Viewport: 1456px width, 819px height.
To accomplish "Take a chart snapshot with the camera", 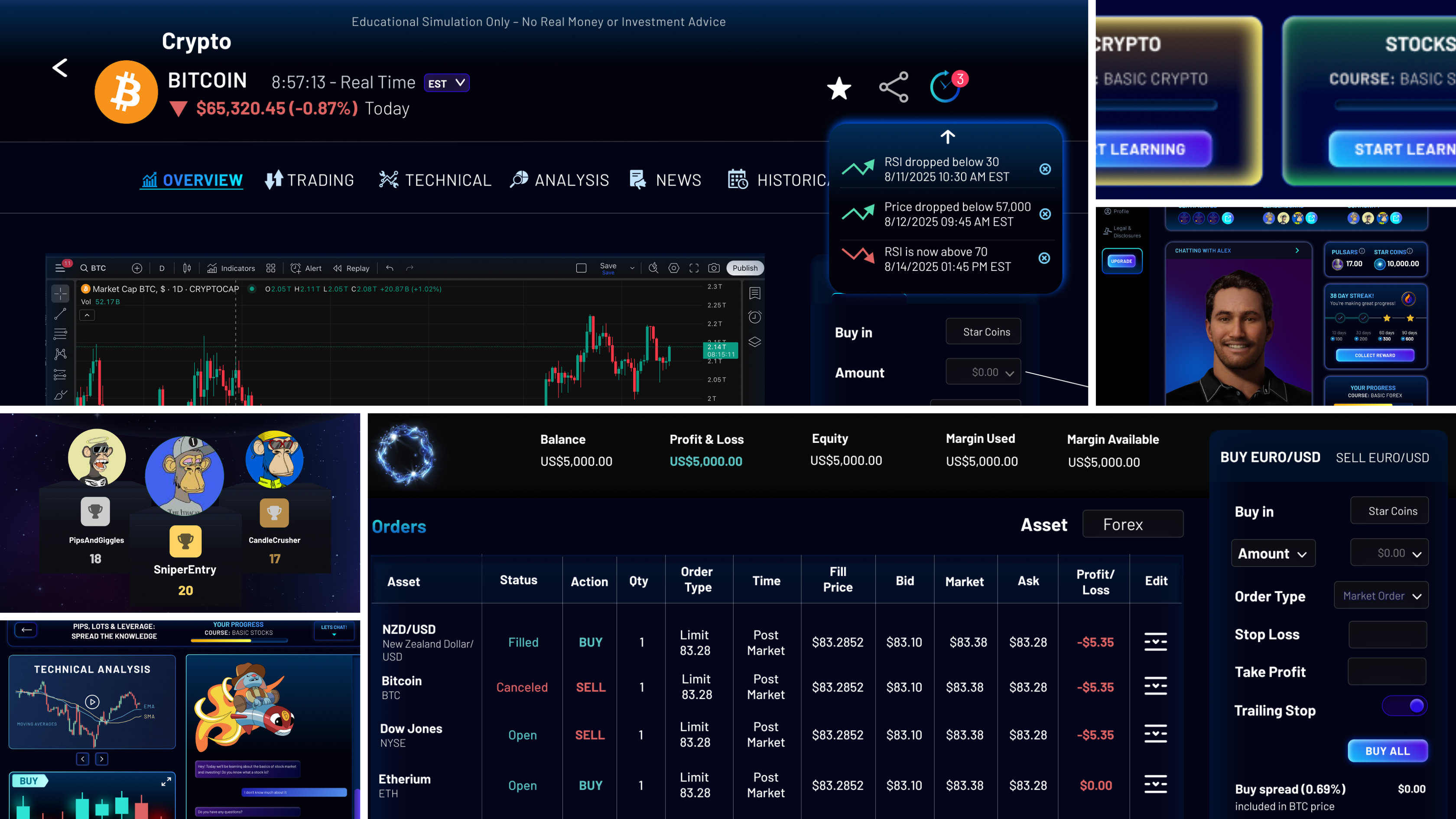I will click(714, 268).
